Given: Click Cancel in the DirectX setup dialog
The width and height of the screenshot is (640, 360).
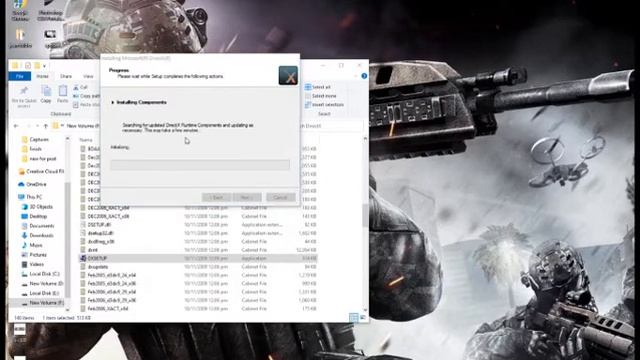Looking at the screenshot, I should (x=280, y=198).
